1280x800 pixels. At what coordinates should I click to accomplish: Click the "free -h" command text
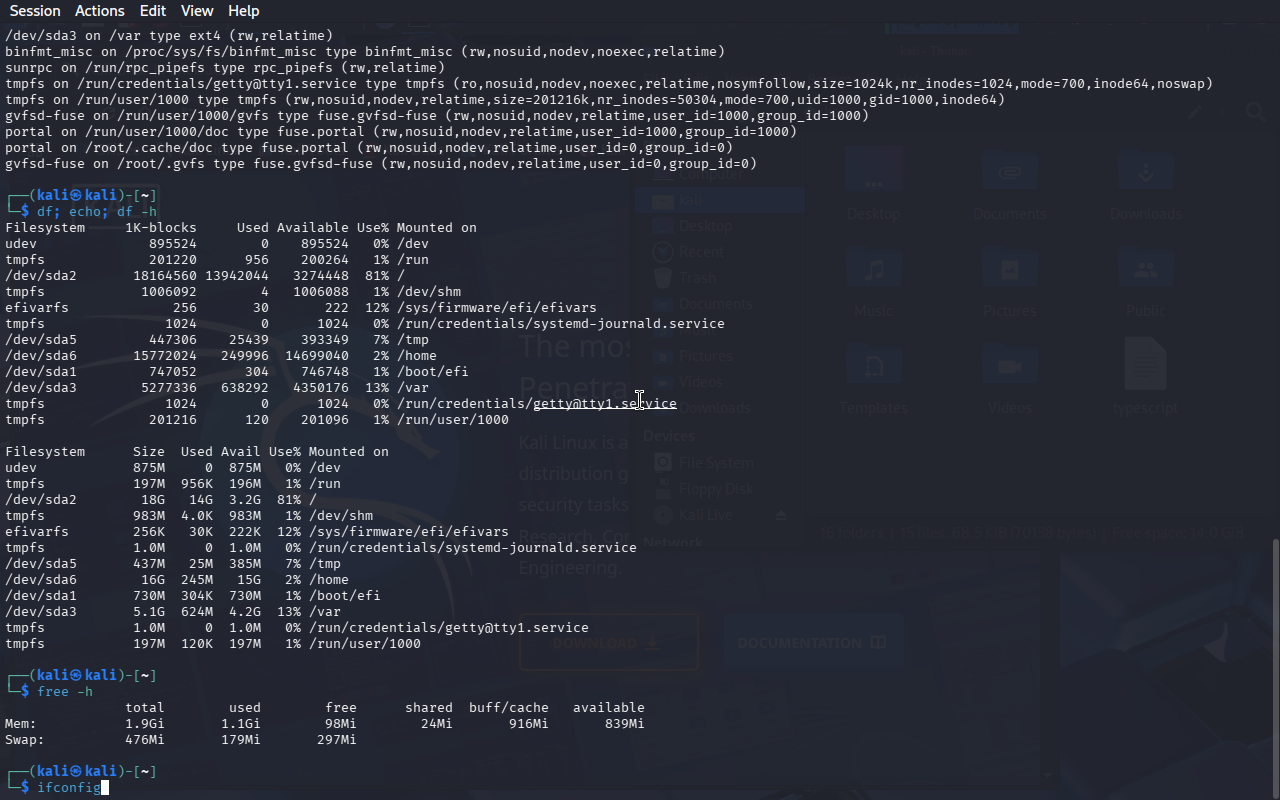[x=65, y=692]
